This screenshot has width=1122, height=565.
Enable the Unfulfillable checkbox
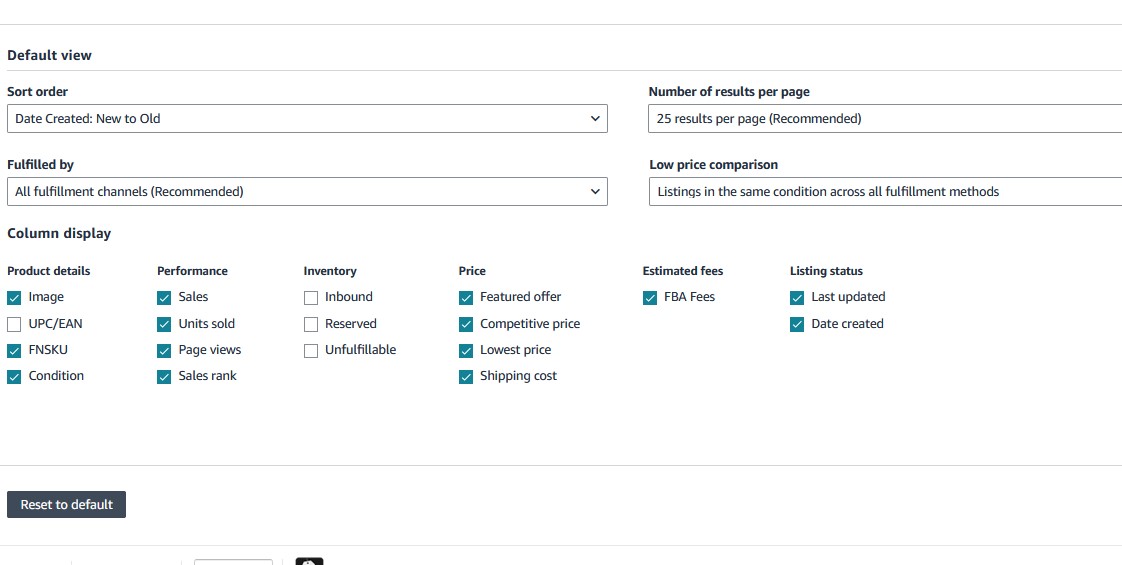coord(311,350)
